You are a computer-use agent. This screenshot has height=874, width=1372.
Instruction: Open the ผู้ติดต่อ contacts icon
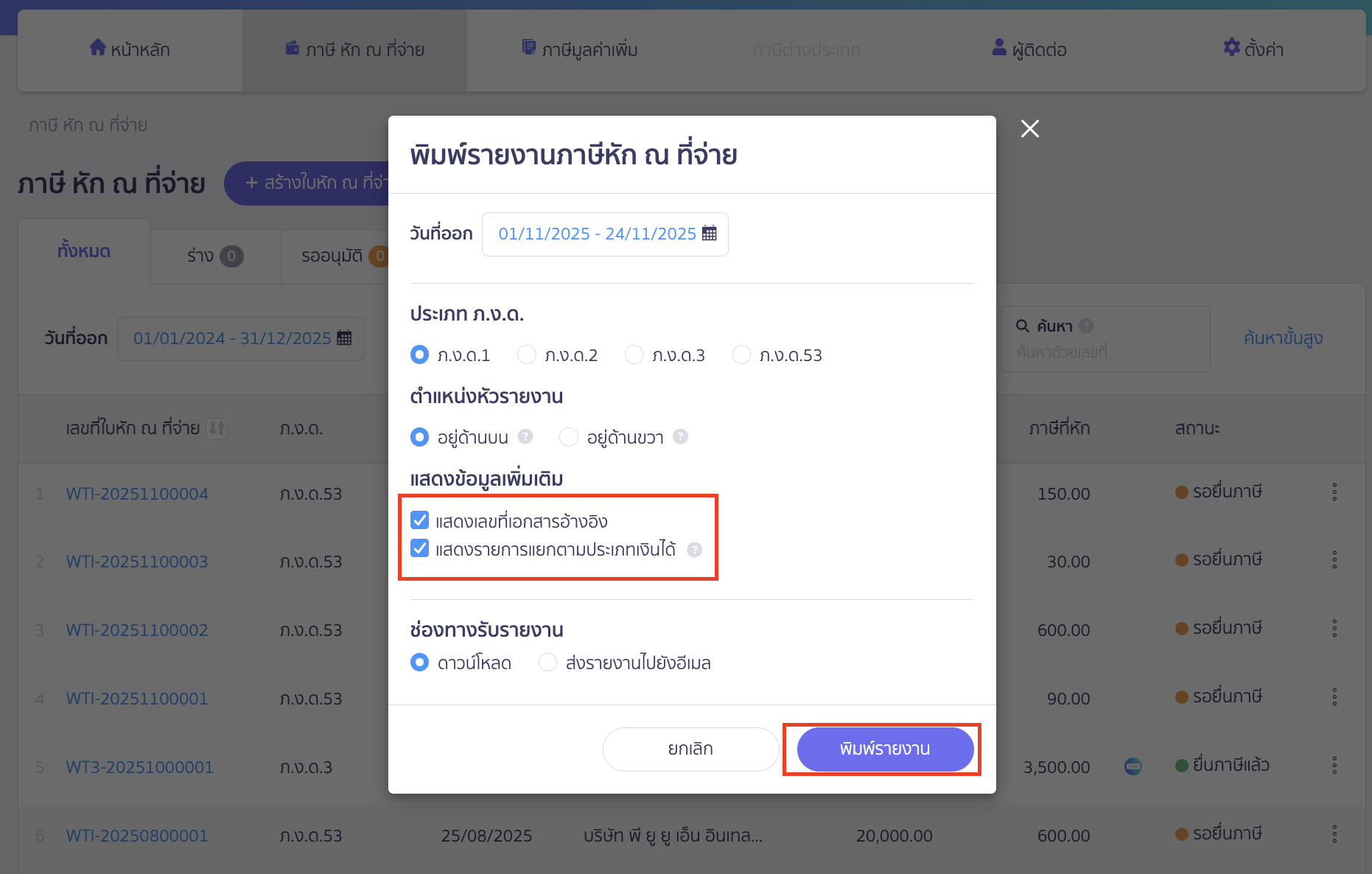click(998, 47)
